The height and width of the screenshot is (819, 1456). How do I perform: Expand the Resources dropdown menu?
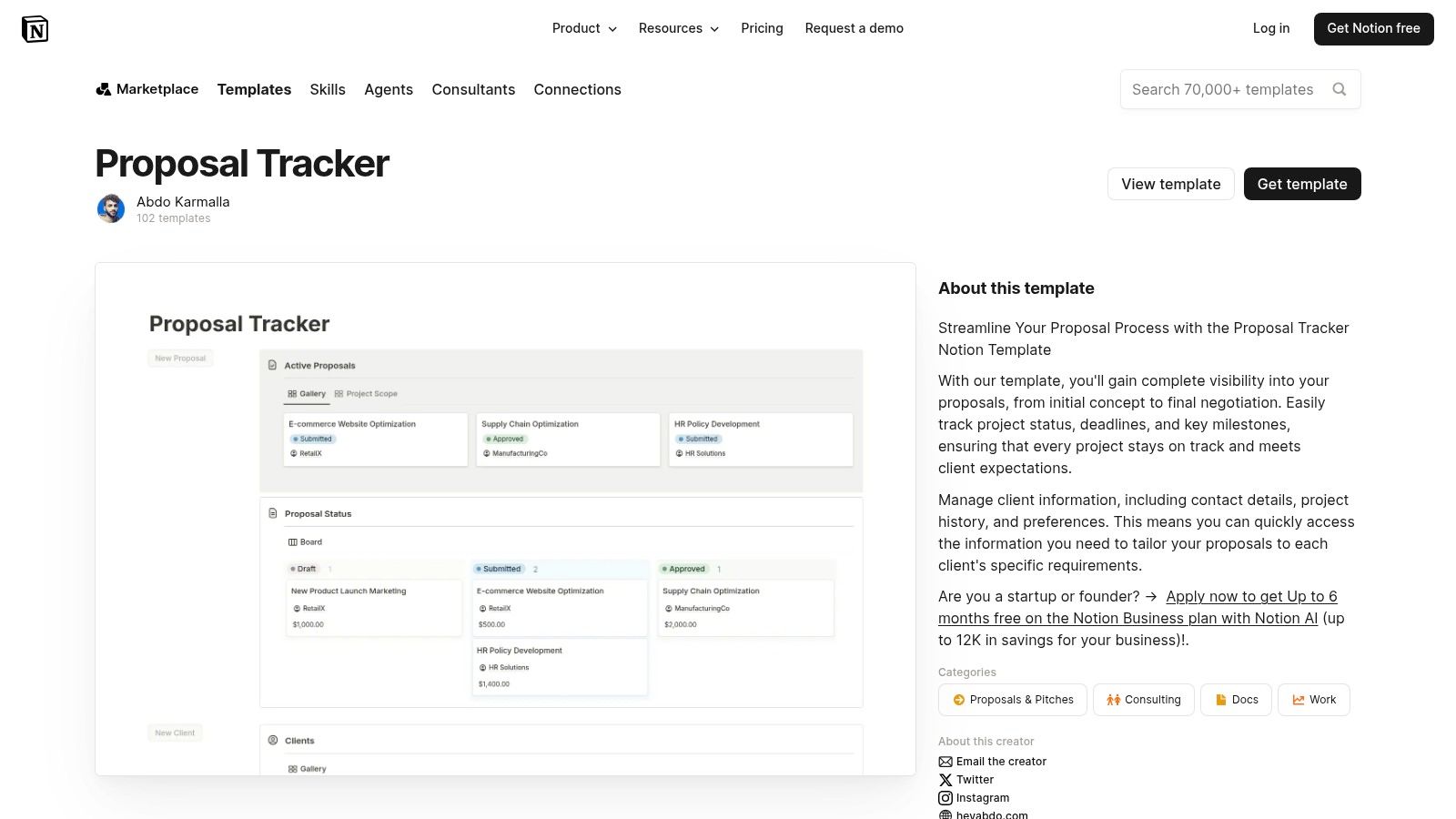pyautogui.click(x=679, y=28)
